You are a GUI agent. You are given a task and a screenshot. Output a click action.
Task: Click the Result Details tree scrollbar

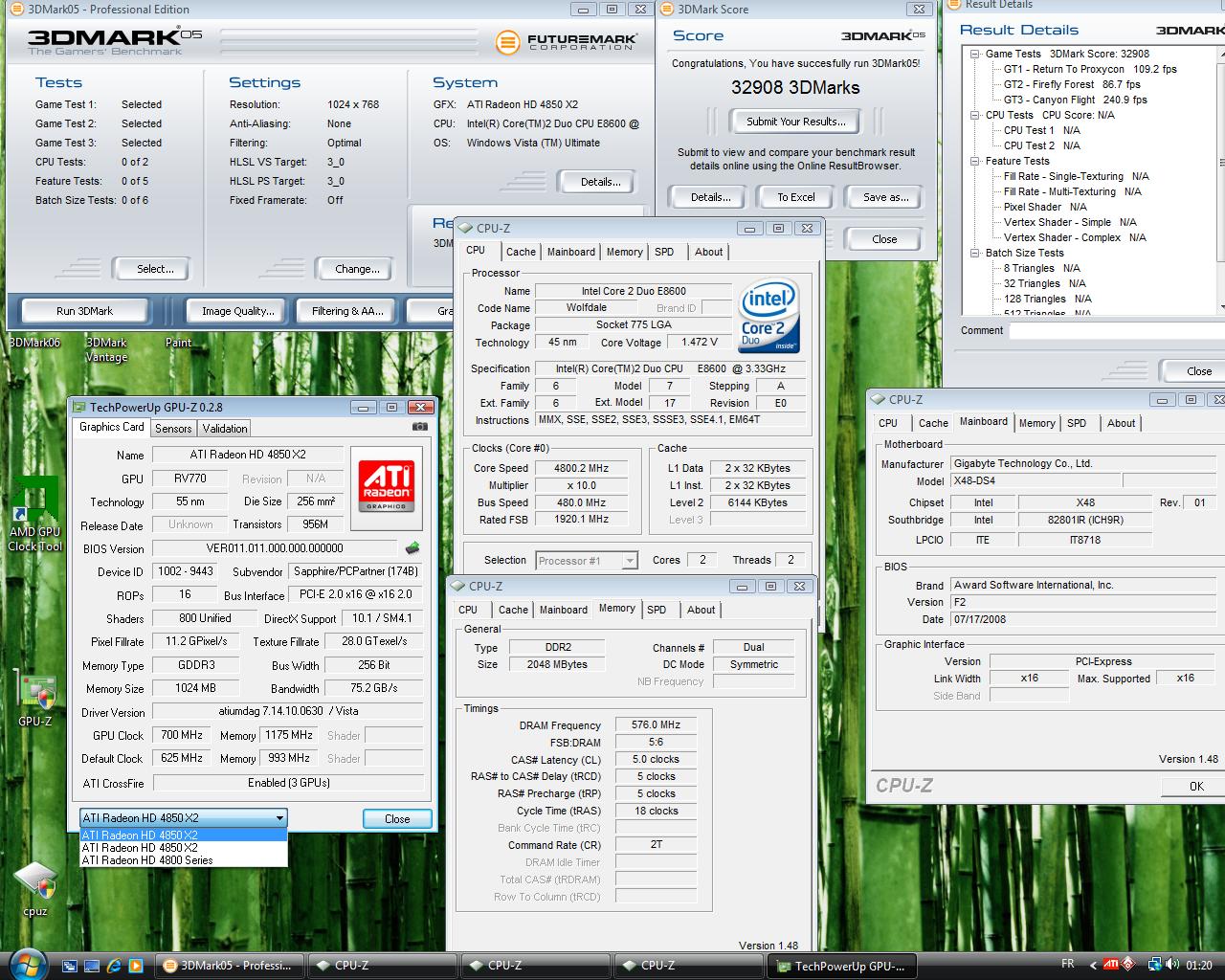tap(1221, 178)
